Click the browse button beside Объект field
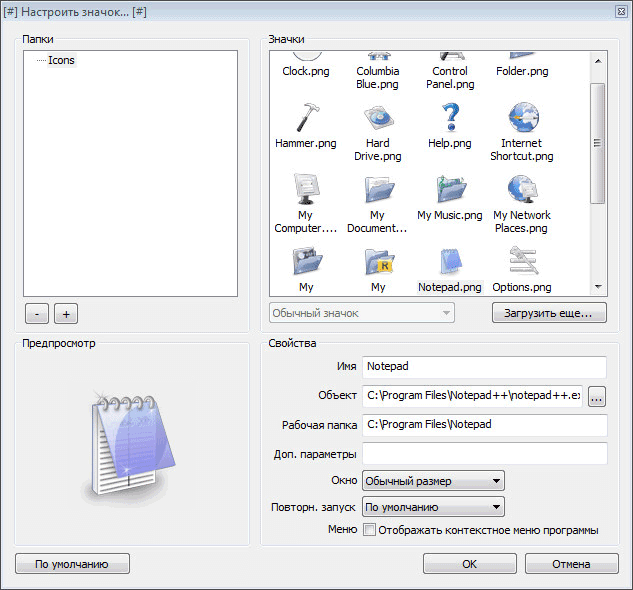The height and width of the screenshot is (590, 633). click(x=597, y=395)
